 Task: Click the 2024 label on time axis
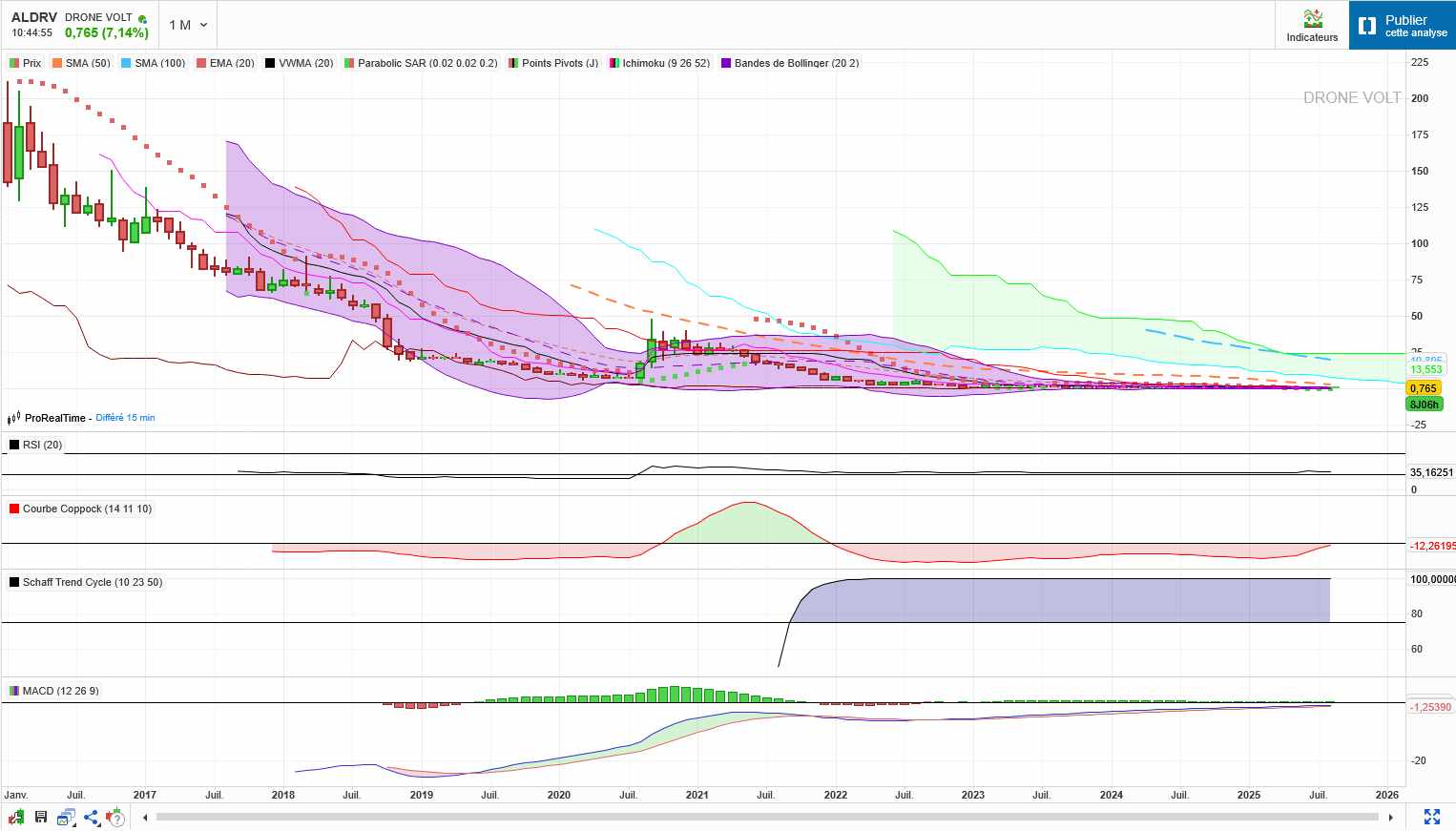pyautogui.click(x=1111, y=795)
